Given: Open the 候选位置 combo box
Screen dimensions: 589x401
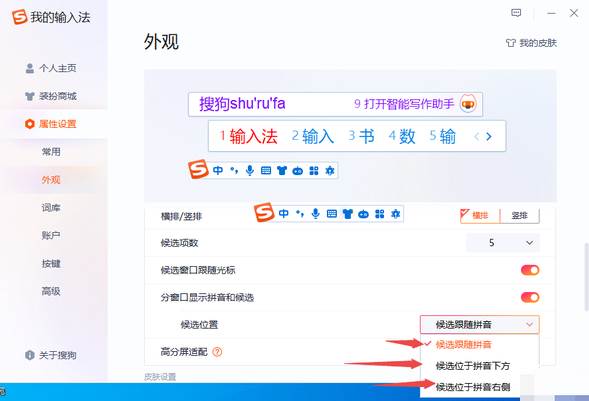Looking at the screenshot, I should click(480, 325).
